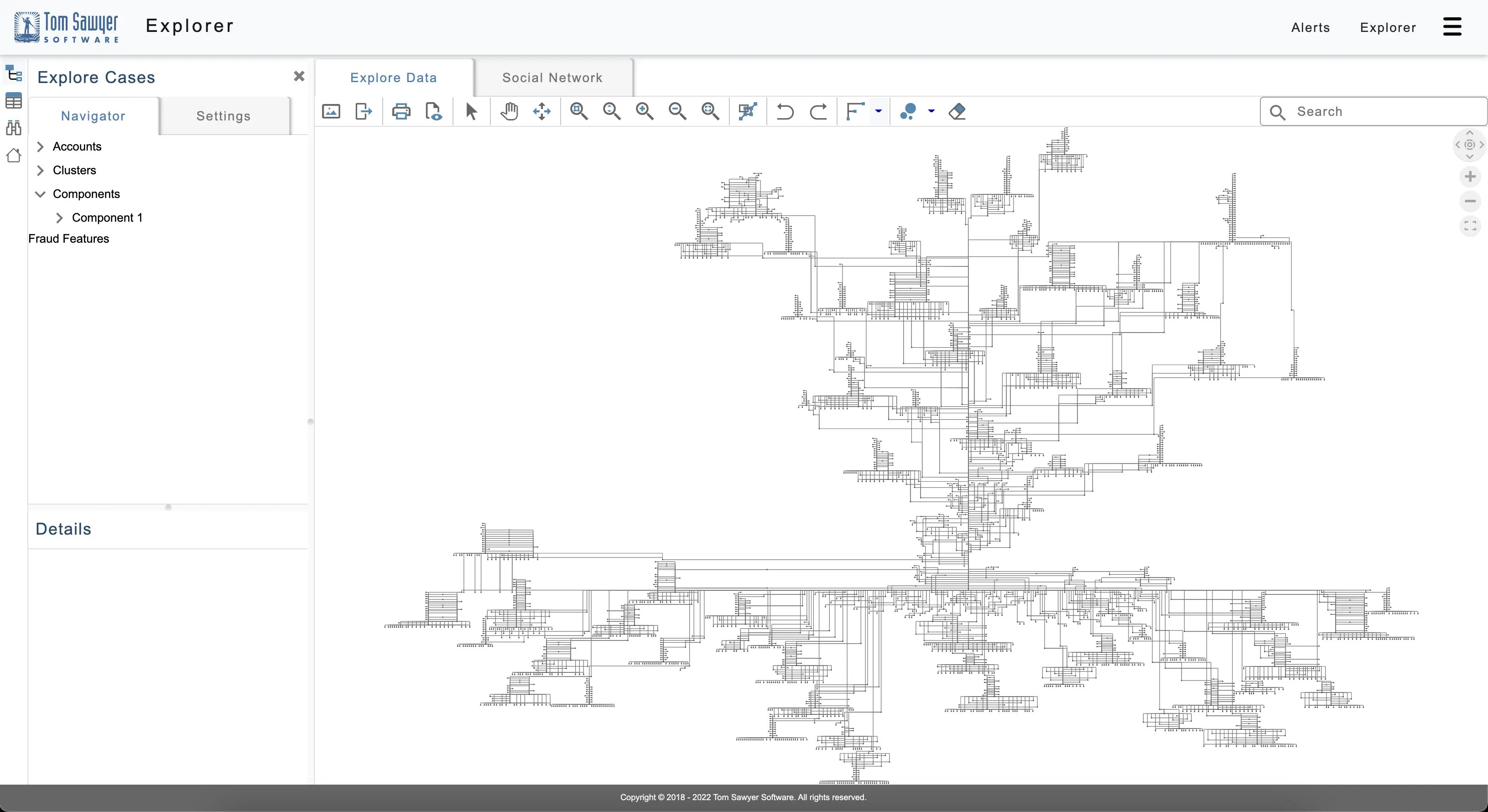
Task: Switch to the Social Network tab
Action: click(552, 77)
